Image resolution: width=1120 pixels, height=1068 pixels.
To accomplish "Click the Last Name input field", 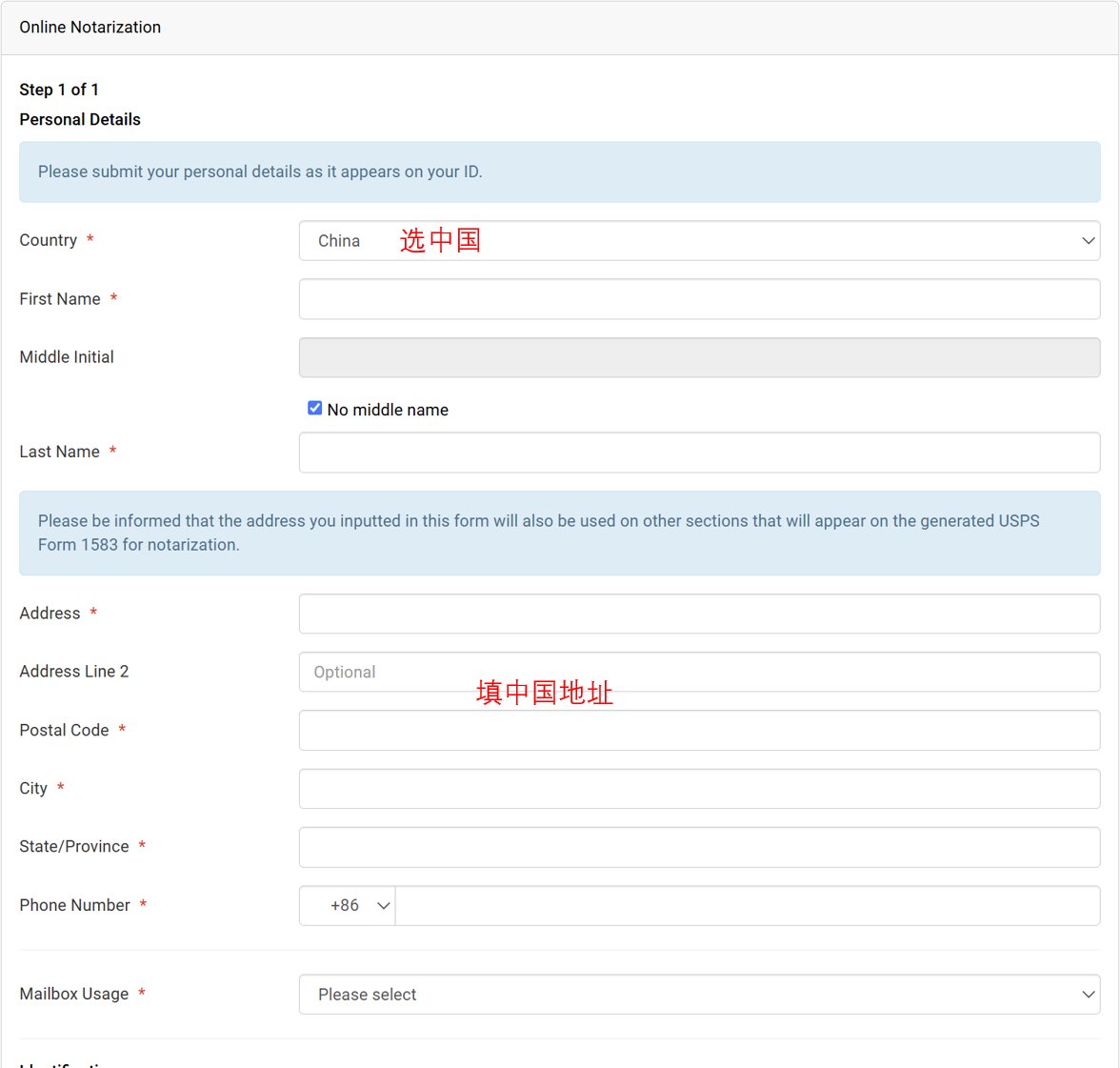I will (699, 453).
